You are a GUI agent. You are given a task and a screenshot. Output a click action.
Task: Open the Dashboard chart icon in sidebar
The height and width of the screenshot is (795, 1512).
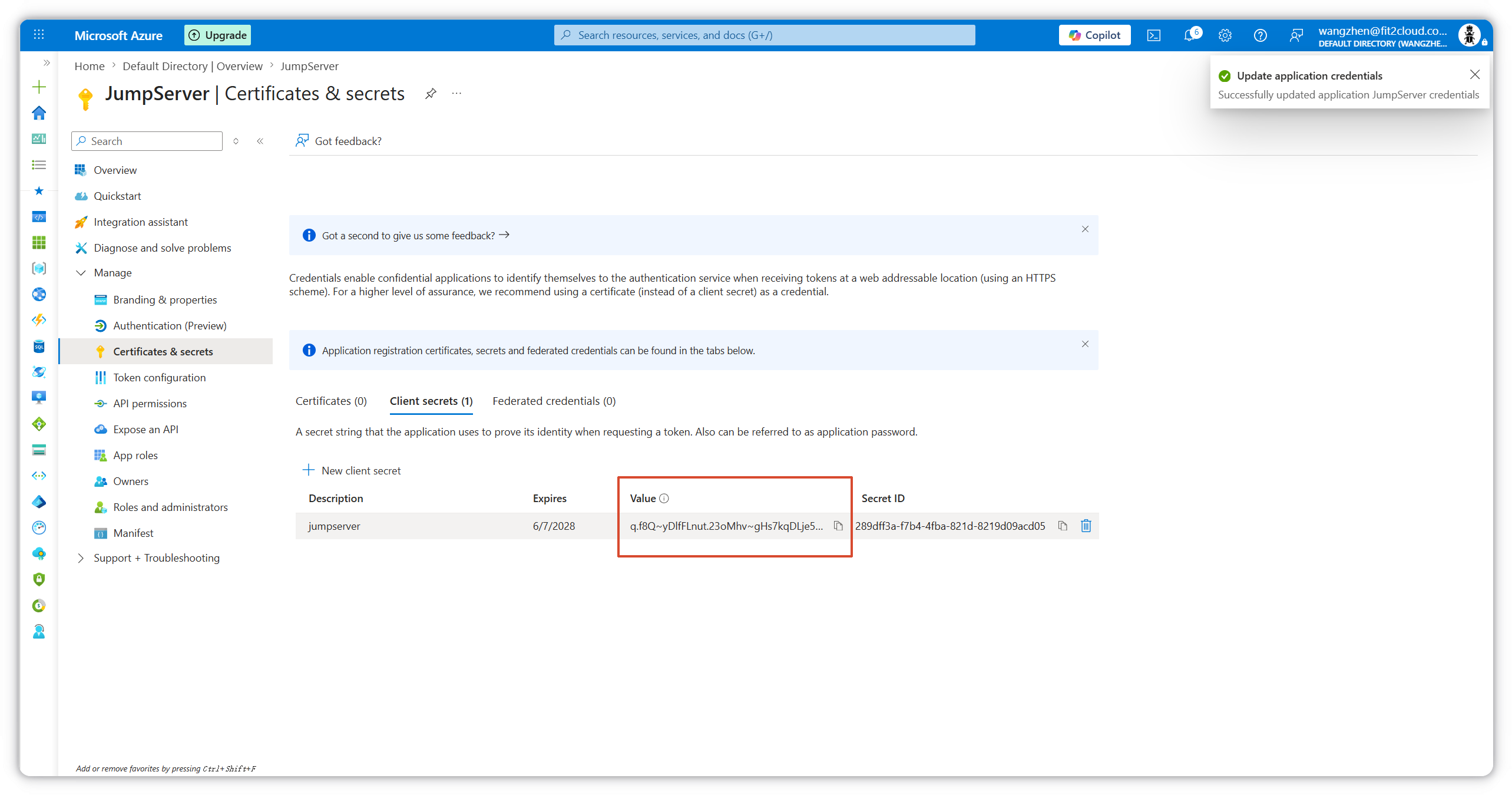39,139
